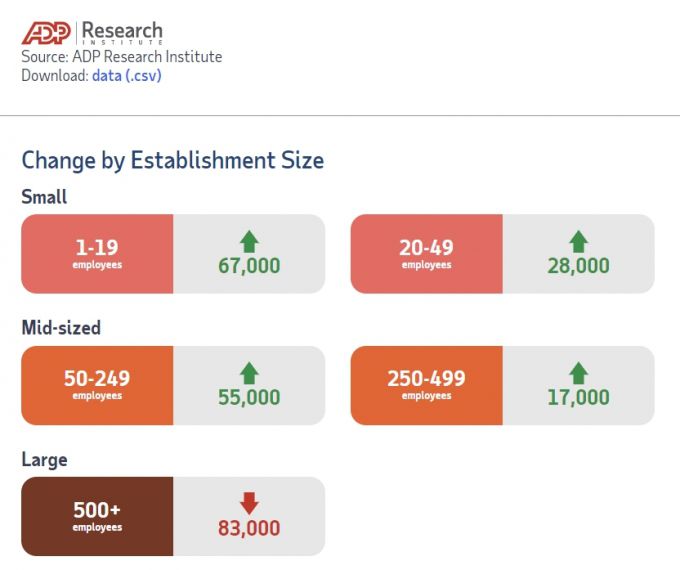Click the Change by Establishment Size heading
The width and height of the screenshot is (680, 570).
172,160
